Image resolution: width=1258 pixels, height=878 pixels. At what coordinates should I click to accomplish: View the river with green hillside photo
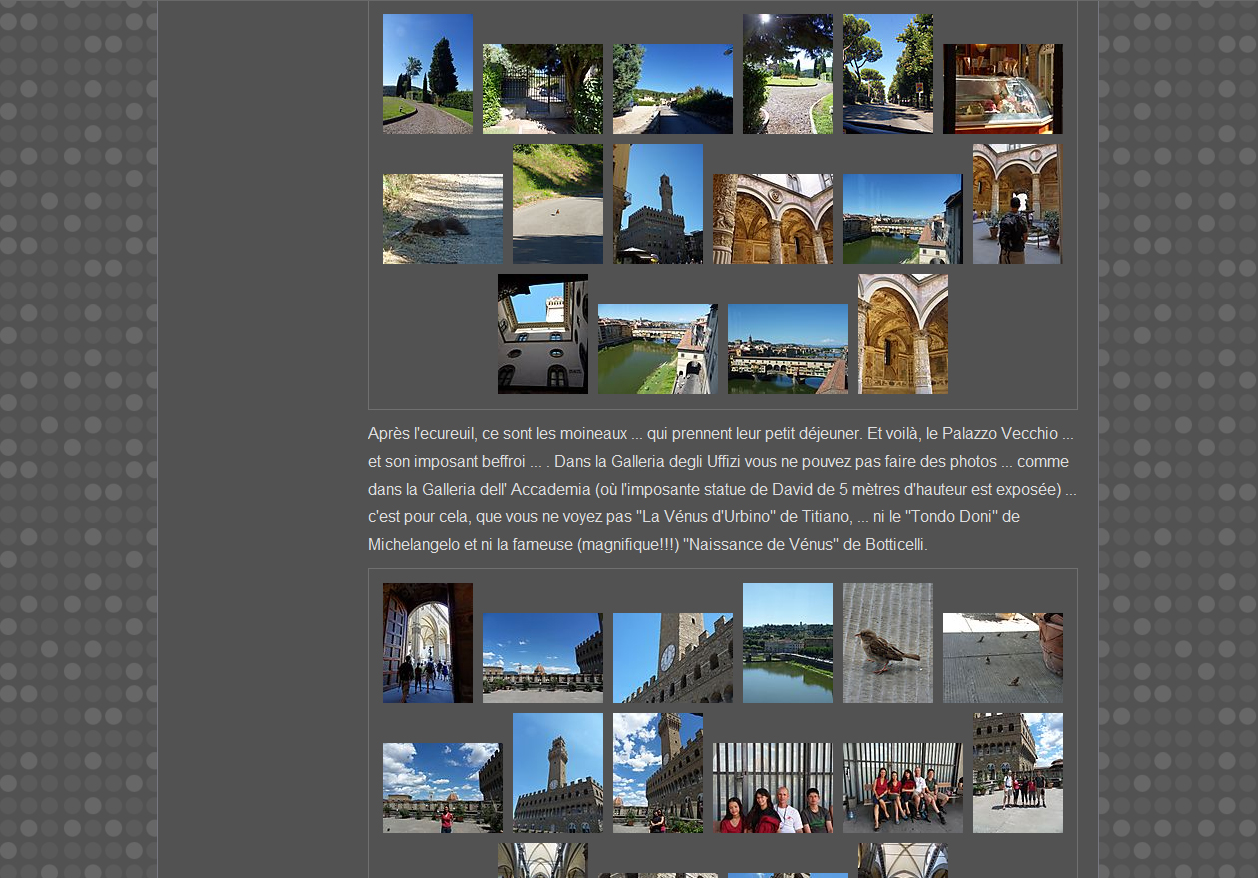click(x=787, y=643)
